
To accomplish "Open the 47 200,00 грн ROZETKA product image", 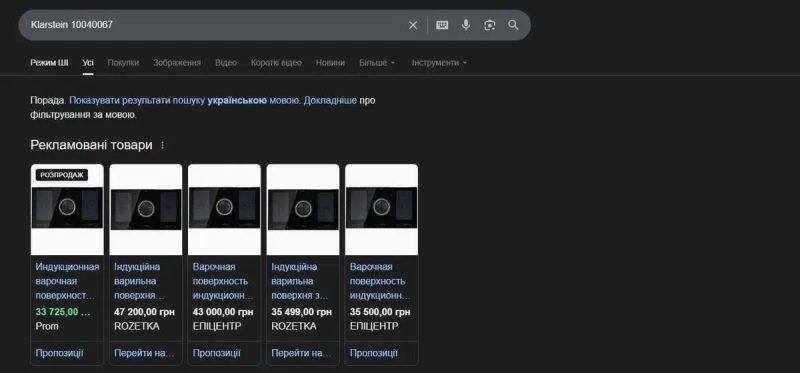I will click(x=145, y=209).
